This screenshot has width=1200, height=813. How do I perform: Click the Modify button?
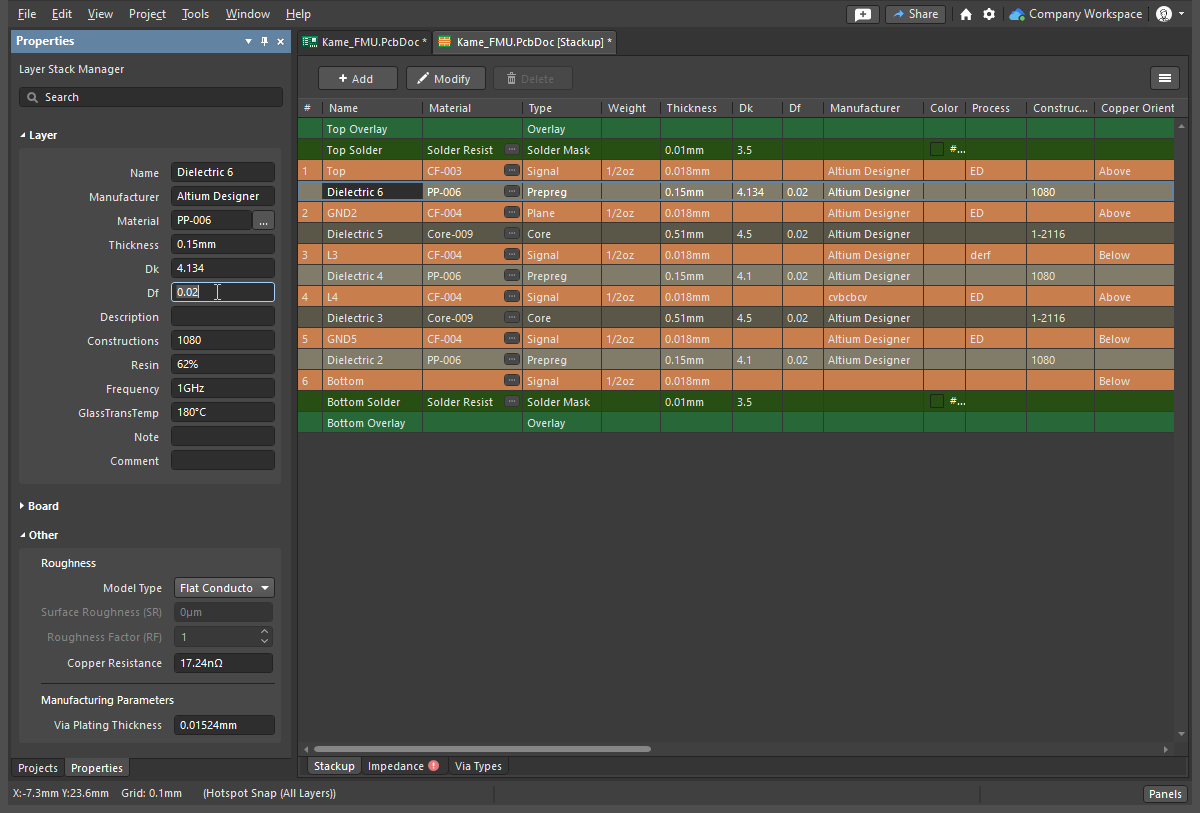click(x=445, y=79)
